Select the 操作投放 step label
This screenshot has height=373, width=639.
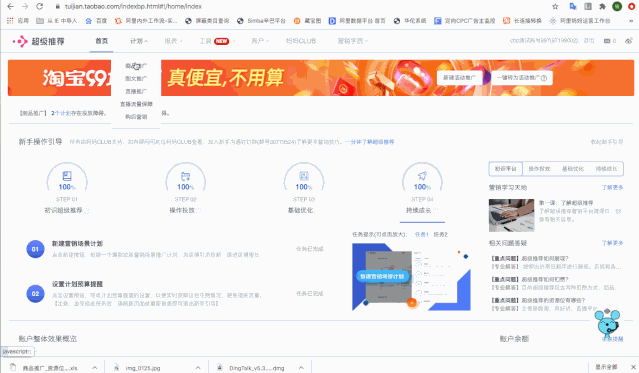(183, 210)
